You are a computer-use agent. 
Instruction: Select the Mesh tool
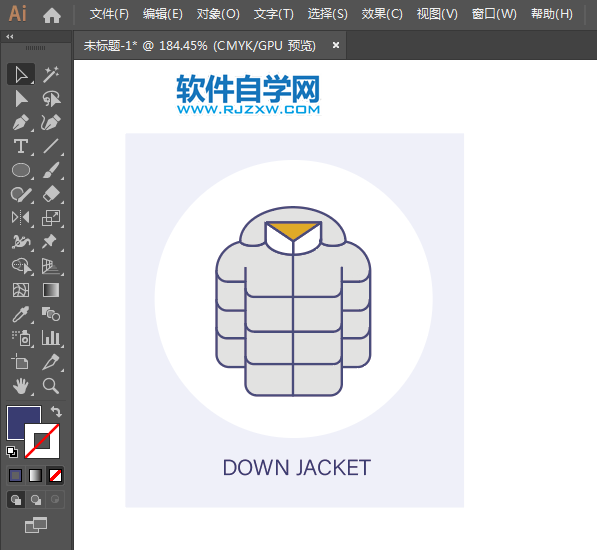21,290
